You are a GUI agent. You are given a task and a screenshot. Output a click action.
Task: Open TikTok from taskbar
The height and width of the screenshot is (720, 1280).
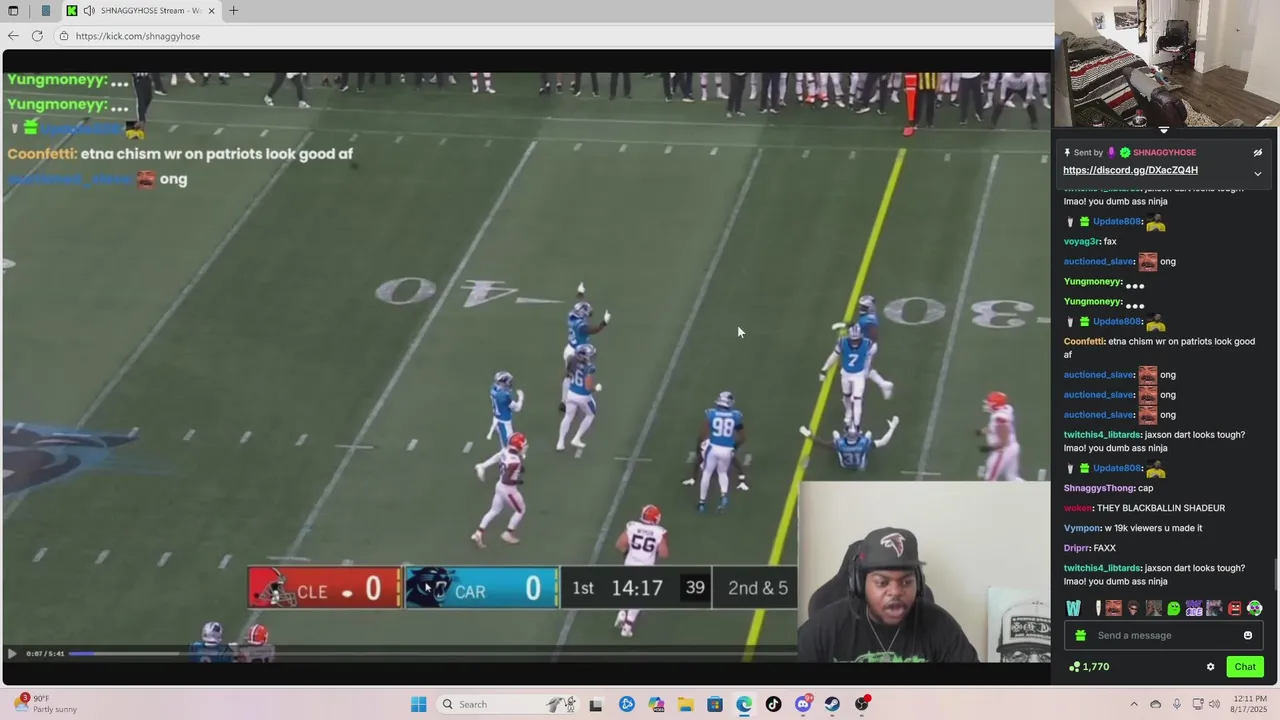(x=773, y=704)
